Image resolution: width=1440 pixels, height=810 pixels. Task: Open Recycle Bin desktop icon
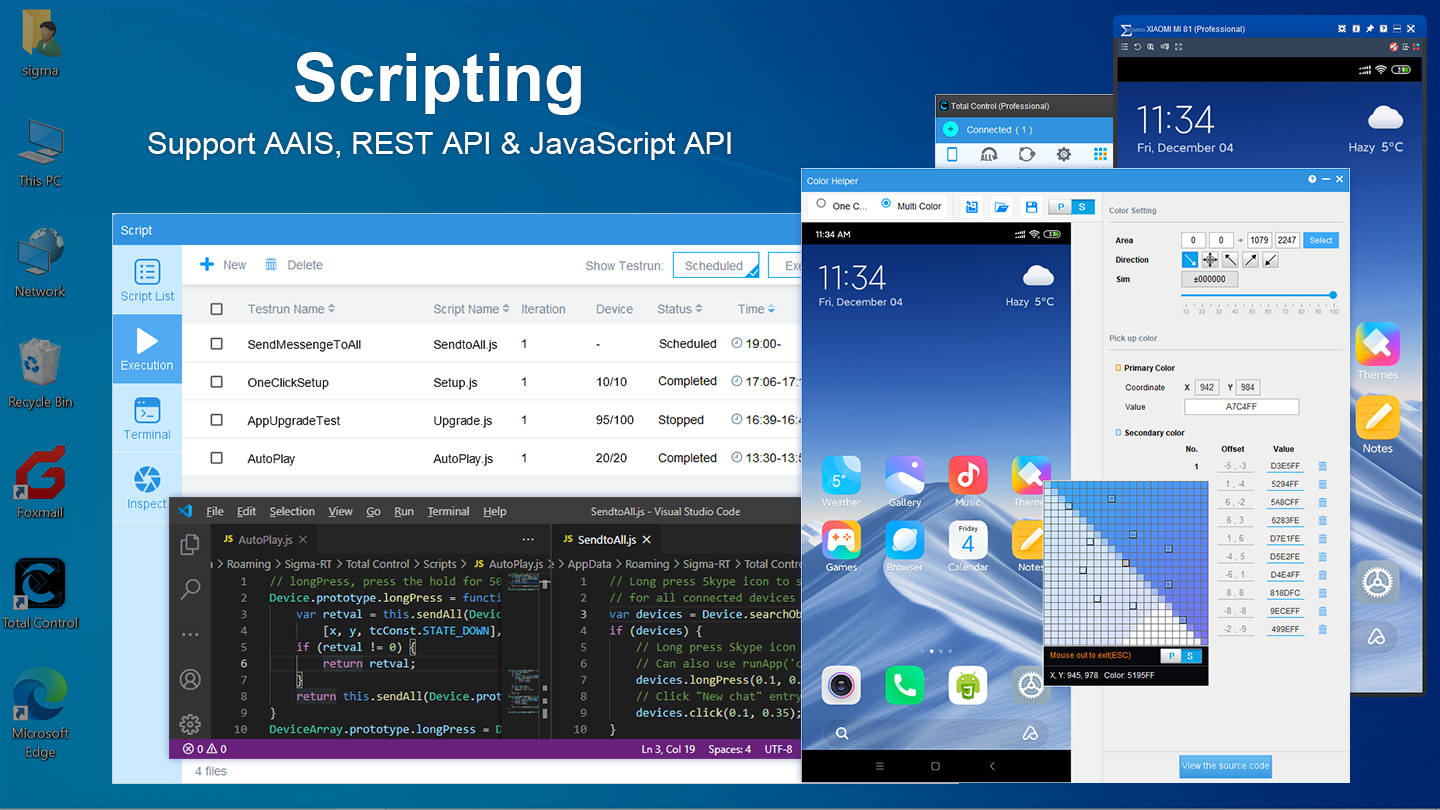tap(41, 373)
